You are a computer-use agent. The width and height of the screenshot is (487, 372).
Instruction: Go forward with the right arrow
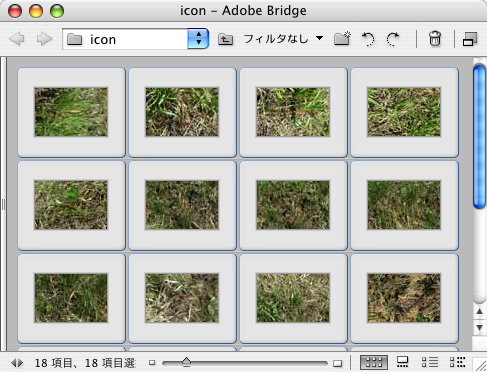(44, 39)
